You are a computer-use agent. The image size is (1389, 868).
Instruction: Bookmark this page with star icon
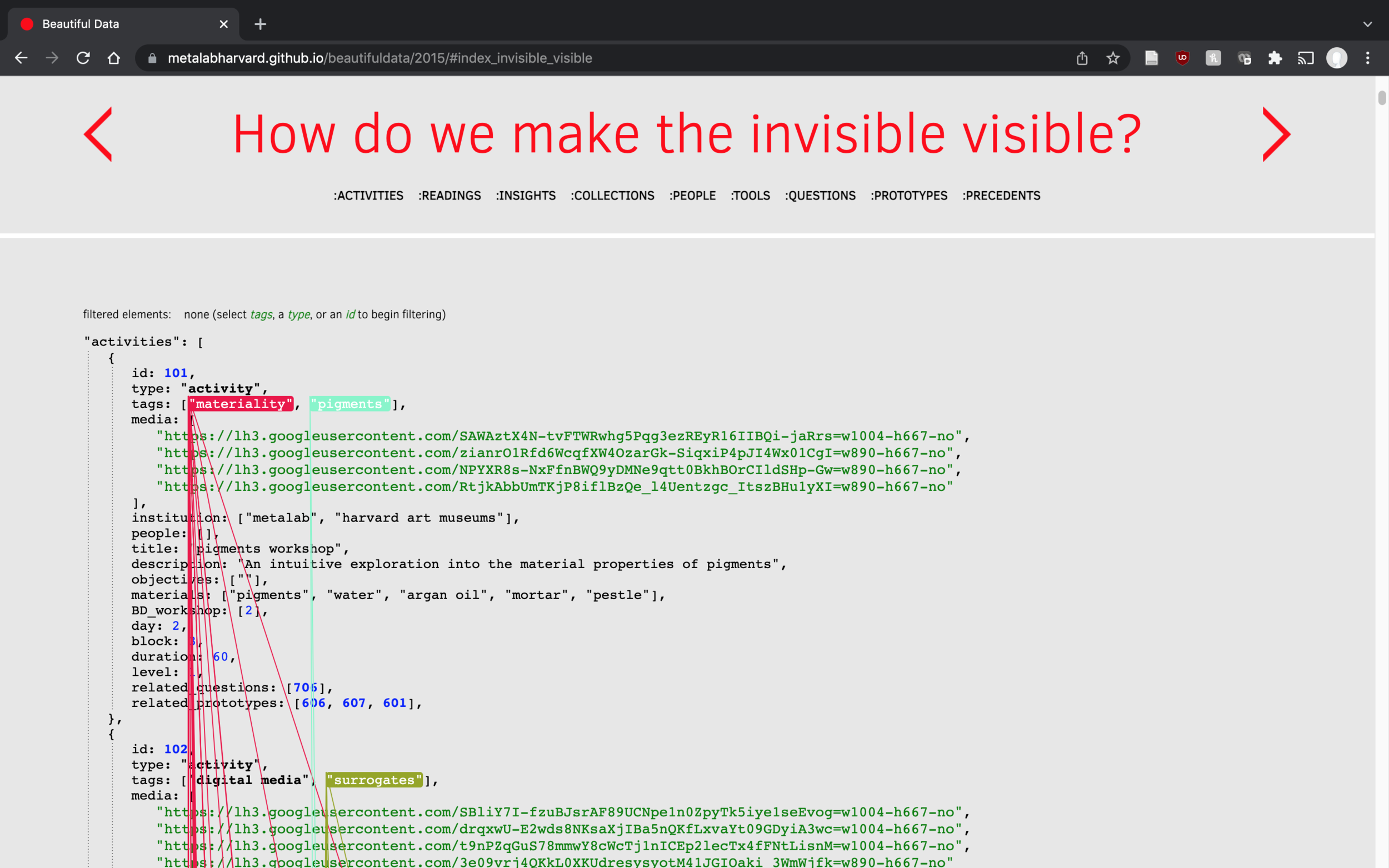coord(1113,58)
